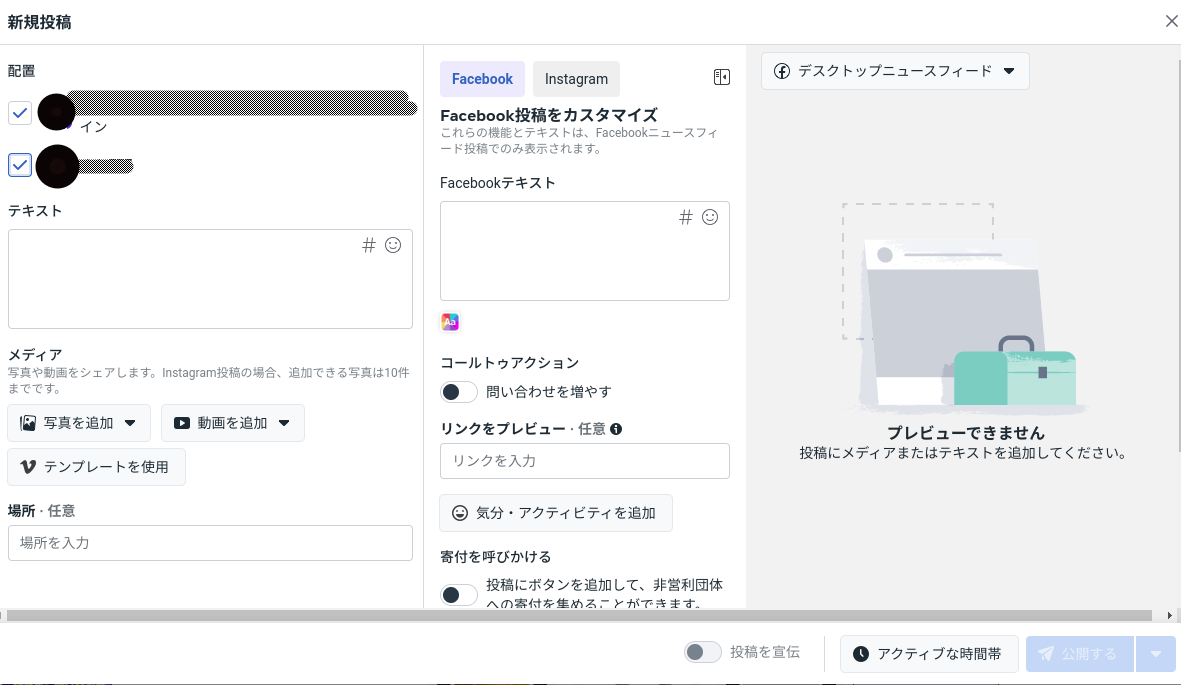Switch to the Facebook tab
Viewport: 1181px width, 685px height.
coord(482,79)
